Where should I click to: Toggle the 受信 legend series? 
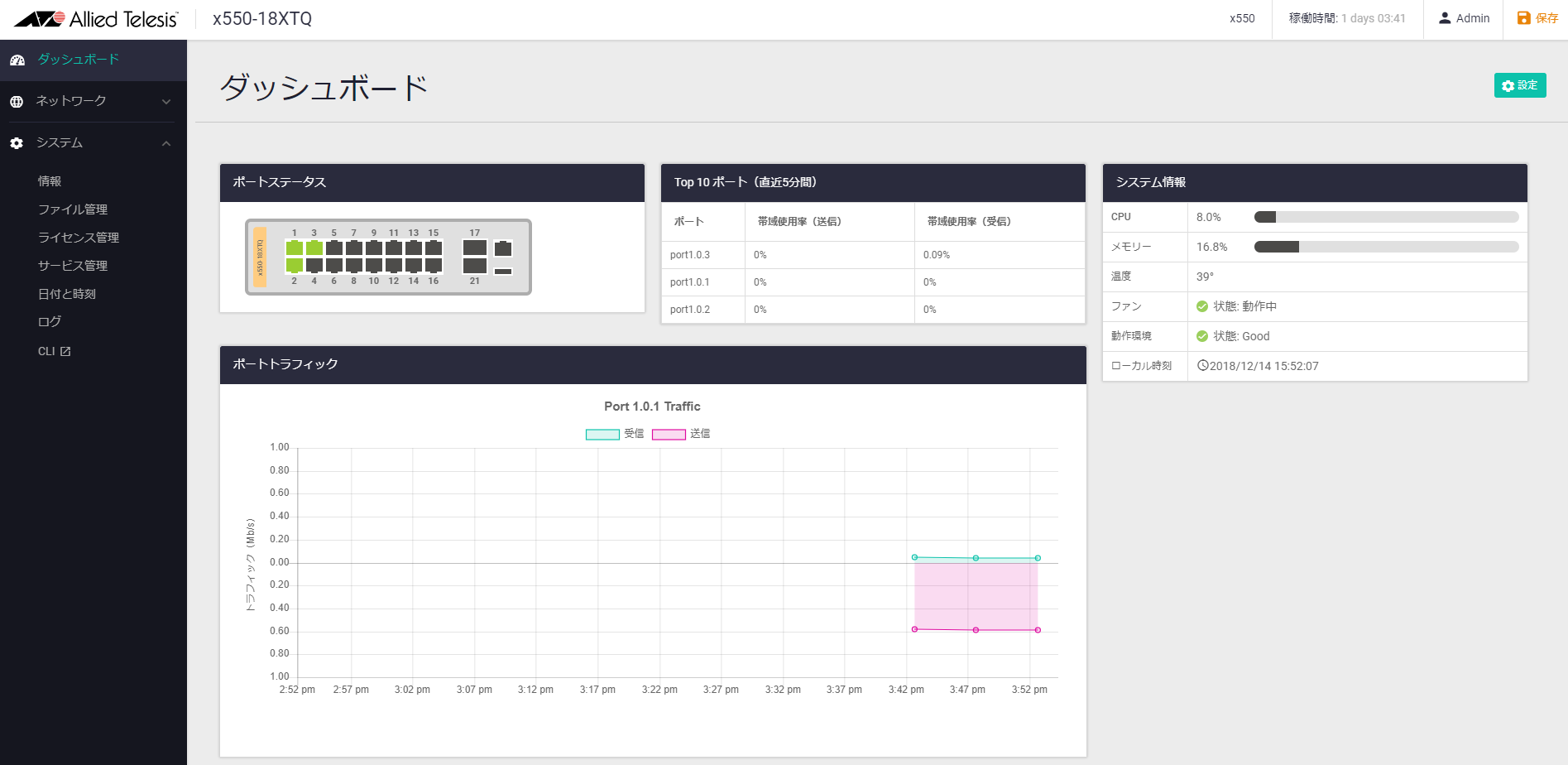[602, 434]
